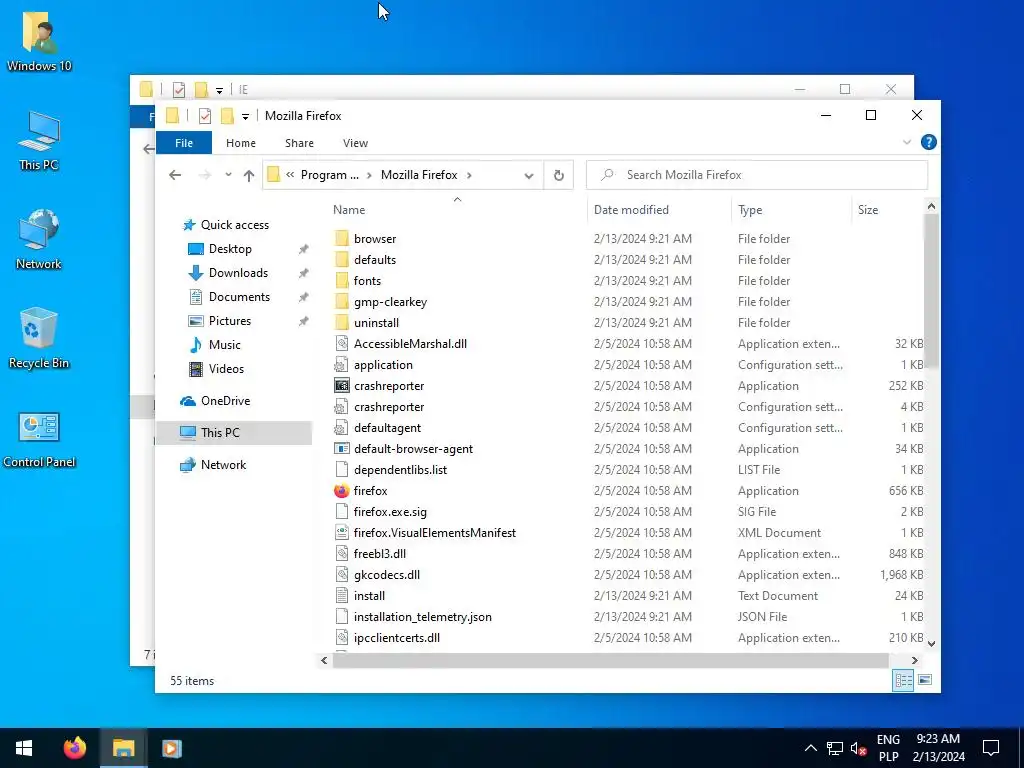Switch to Large icons view in status bar
The width and height of the screenshot is (1024, 768).
click(925, 680)
